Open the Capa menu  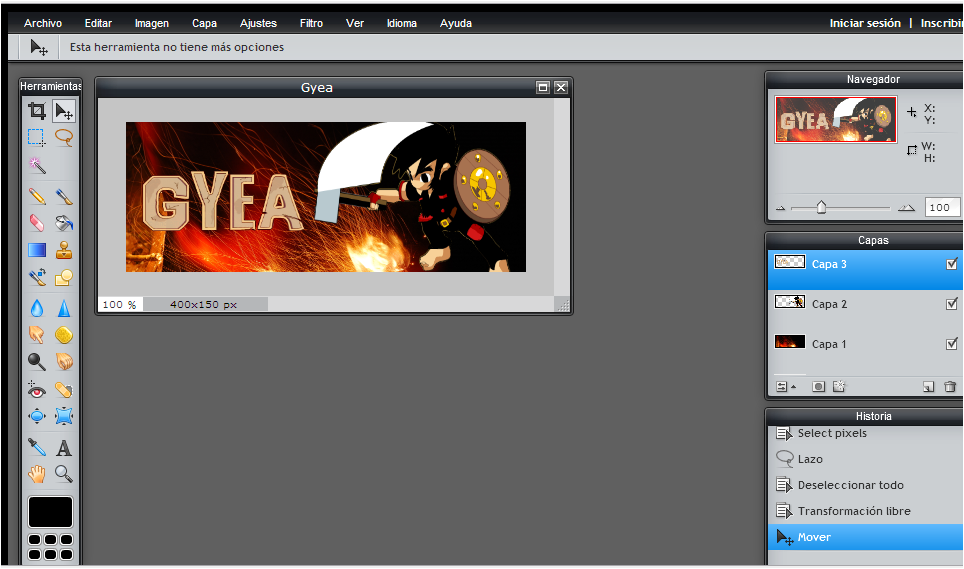[x=204, y=23]
